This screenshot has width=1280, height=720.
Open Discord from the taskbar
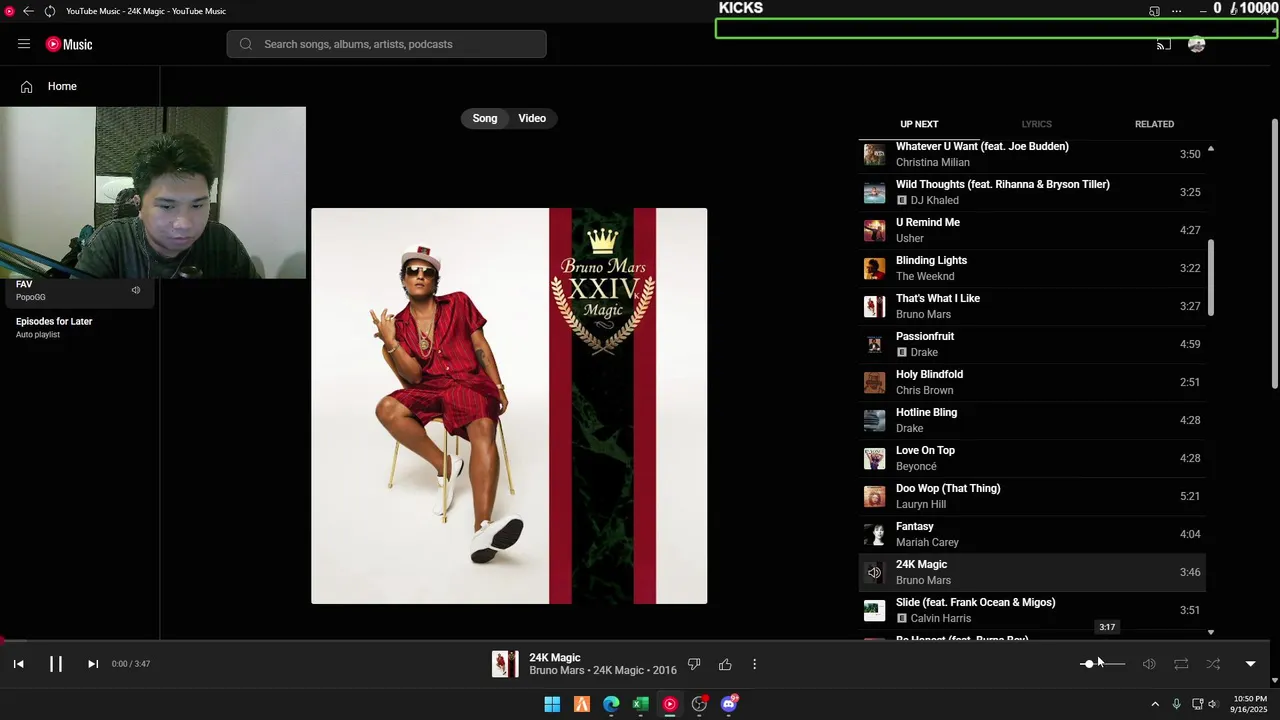click(x=729, y=704)
